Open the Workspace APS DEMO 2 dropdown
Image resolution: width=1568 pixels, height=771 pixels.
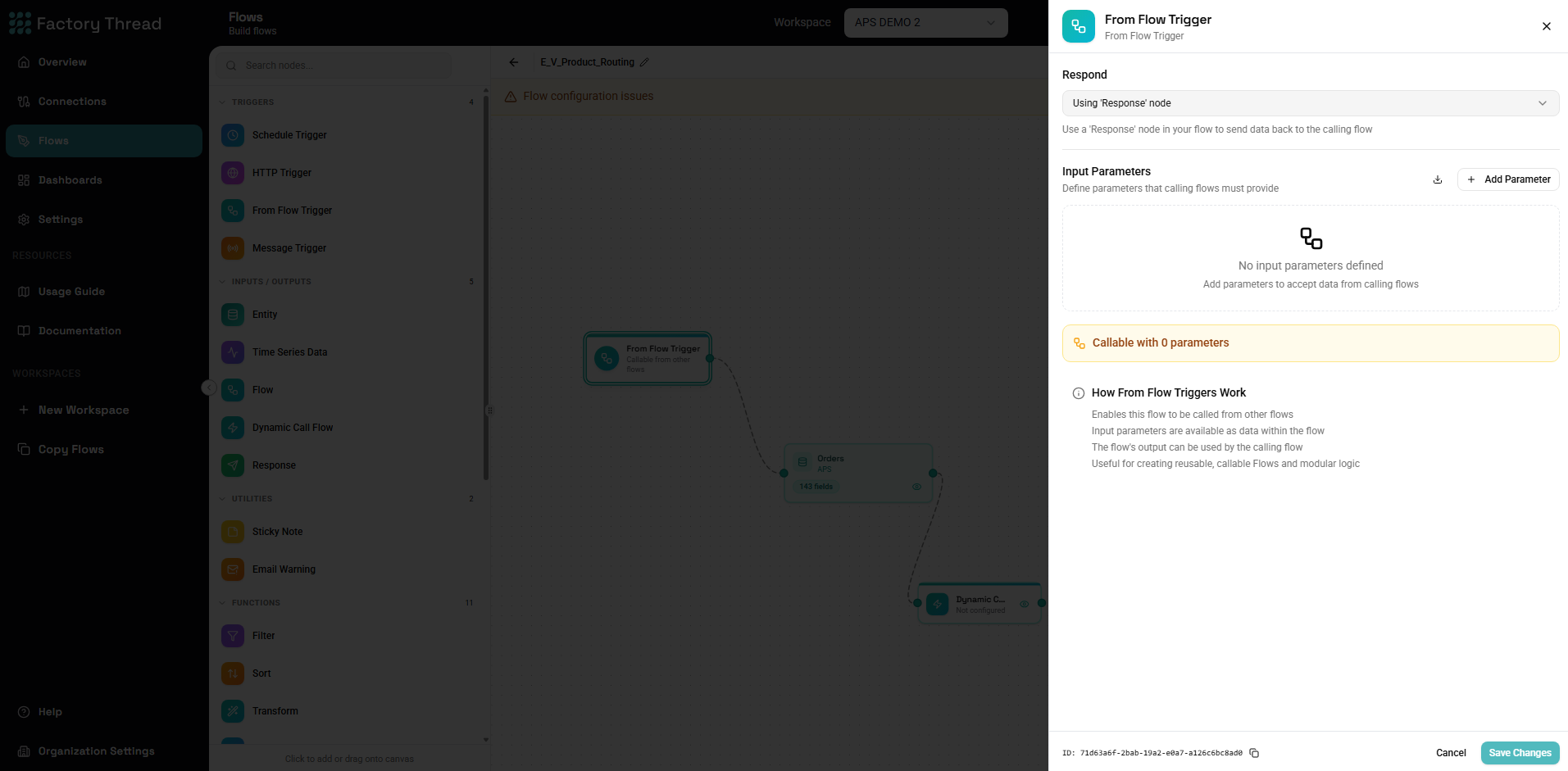(926, 22)
